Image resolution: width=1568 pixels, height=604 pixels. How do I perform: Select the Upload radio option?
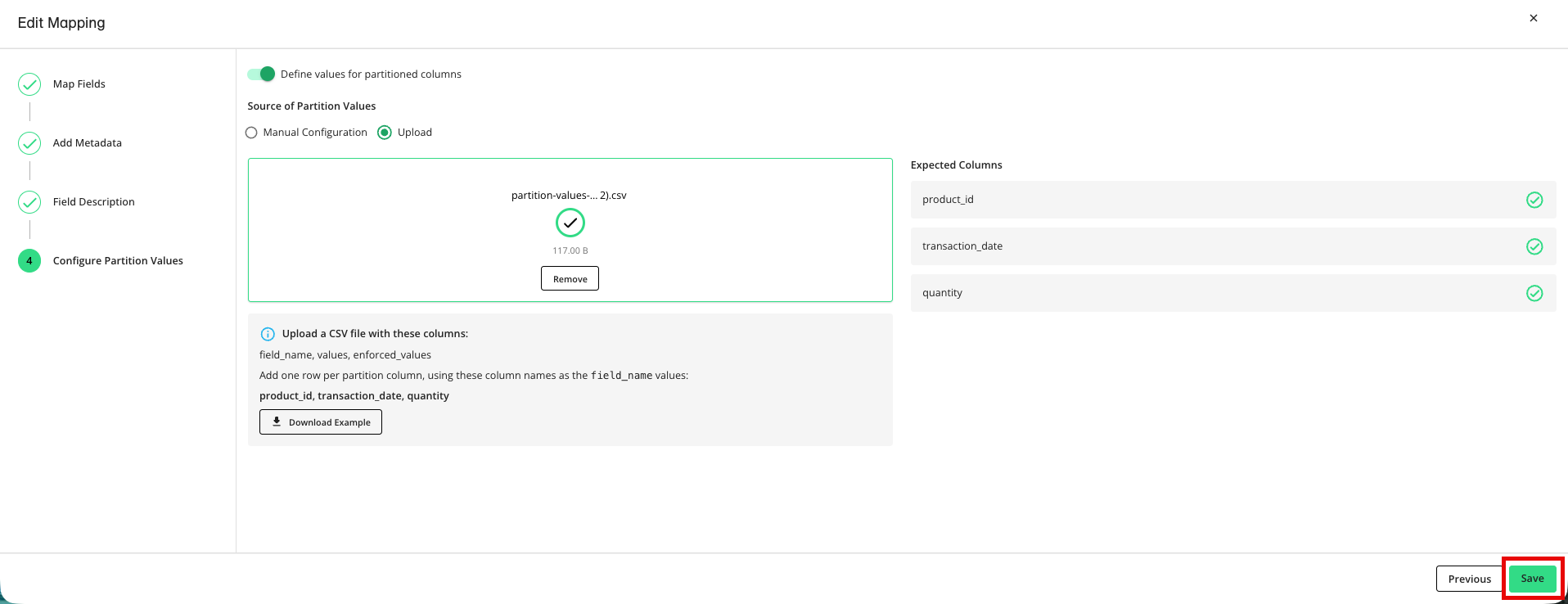click(x=385, y=133)
